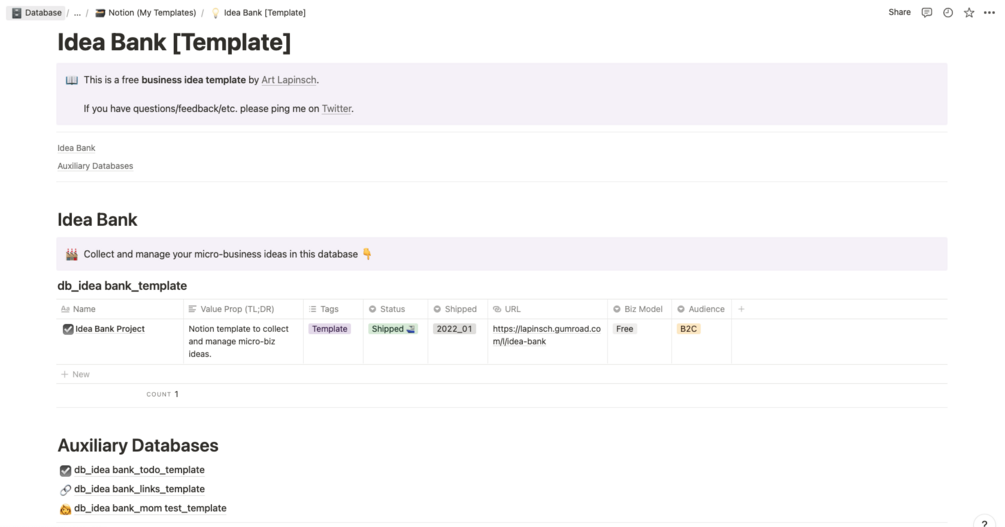The image size is (1005, 527).
Task: Click the Share button
Action: [x=899, y=12]
